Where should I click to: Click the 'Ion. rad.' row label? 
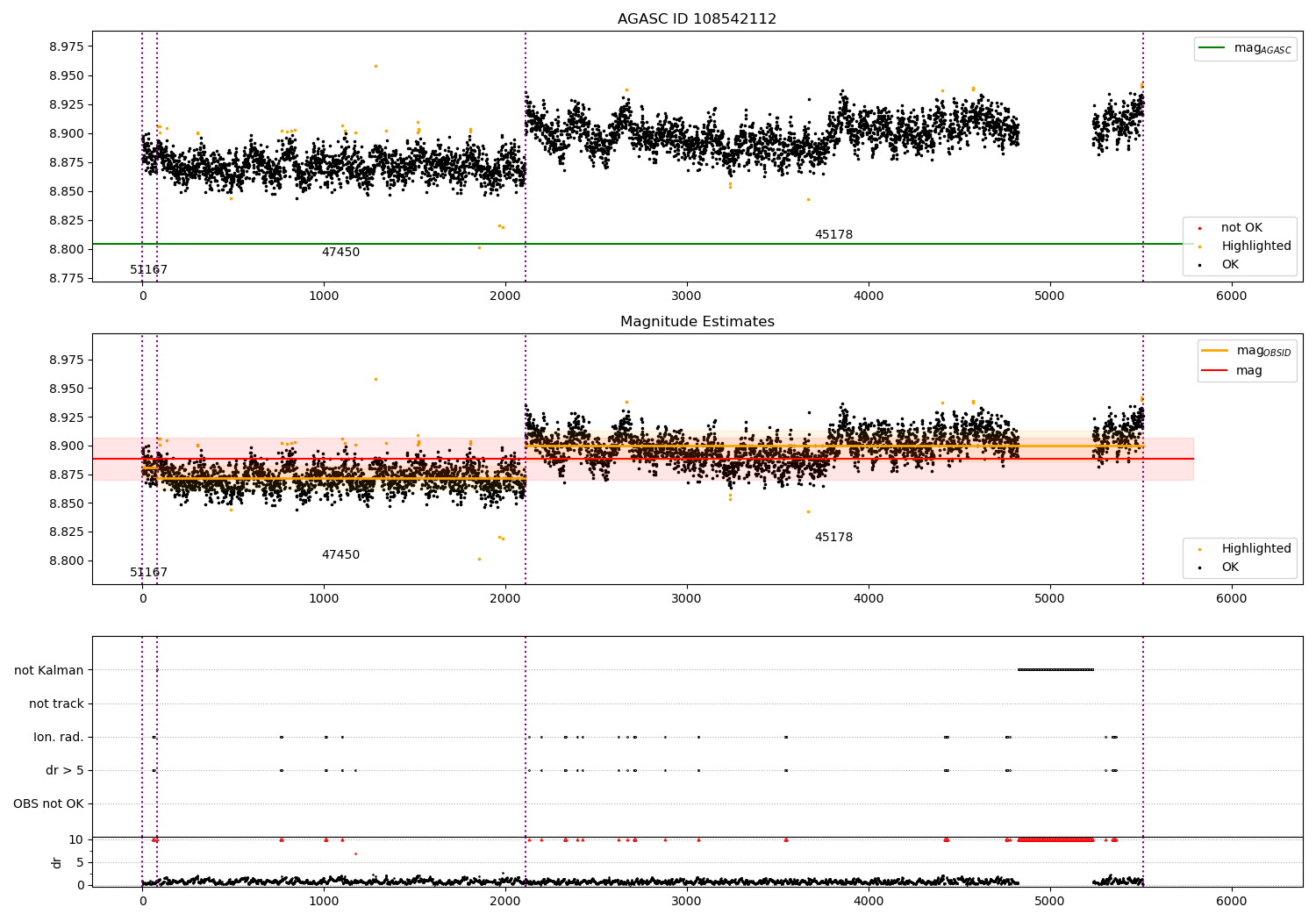click(59, 738)
